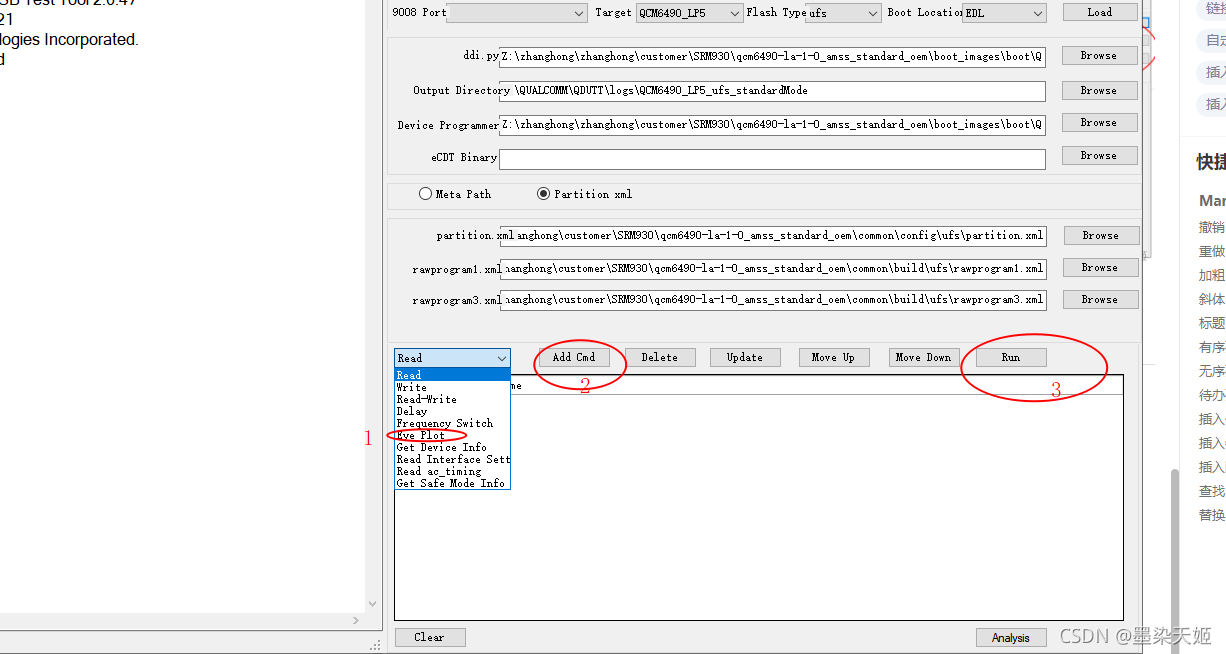Choose Read-Write from the command list
The height and width of the screenshot is (654, 1226).
click(x=452, y=399)
